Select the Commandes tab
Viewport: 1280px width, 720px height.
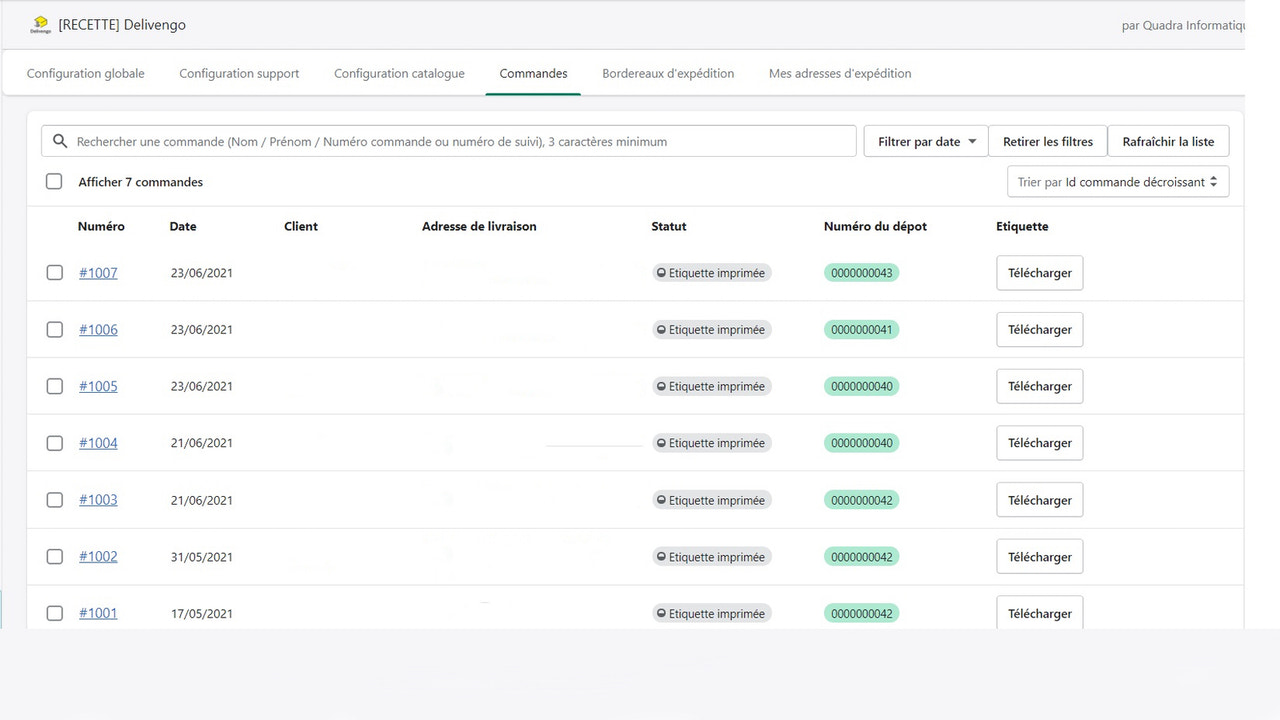tap(533, 73)
